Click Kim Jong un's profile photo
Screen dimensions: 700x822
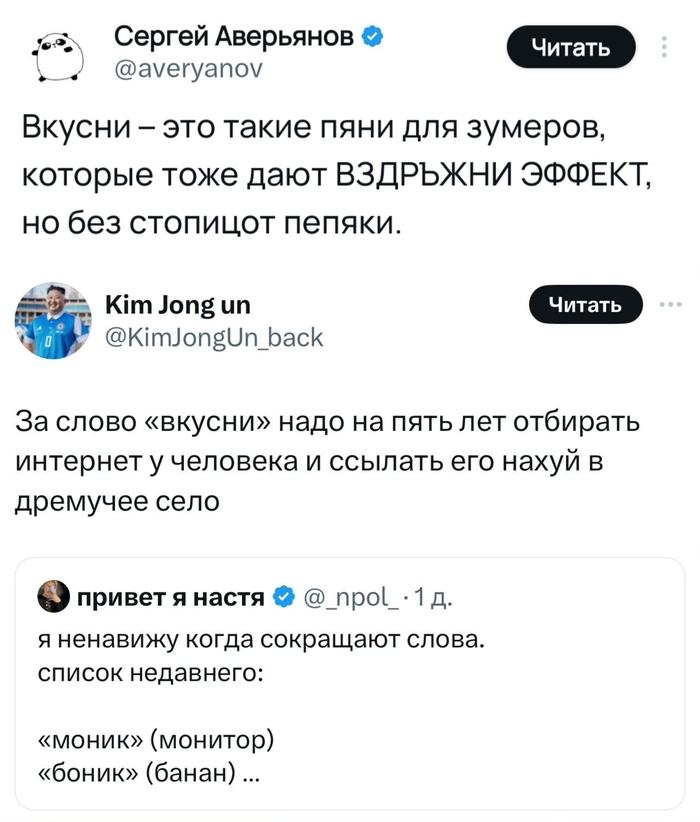pyautogui.click(x=53, y=320)
